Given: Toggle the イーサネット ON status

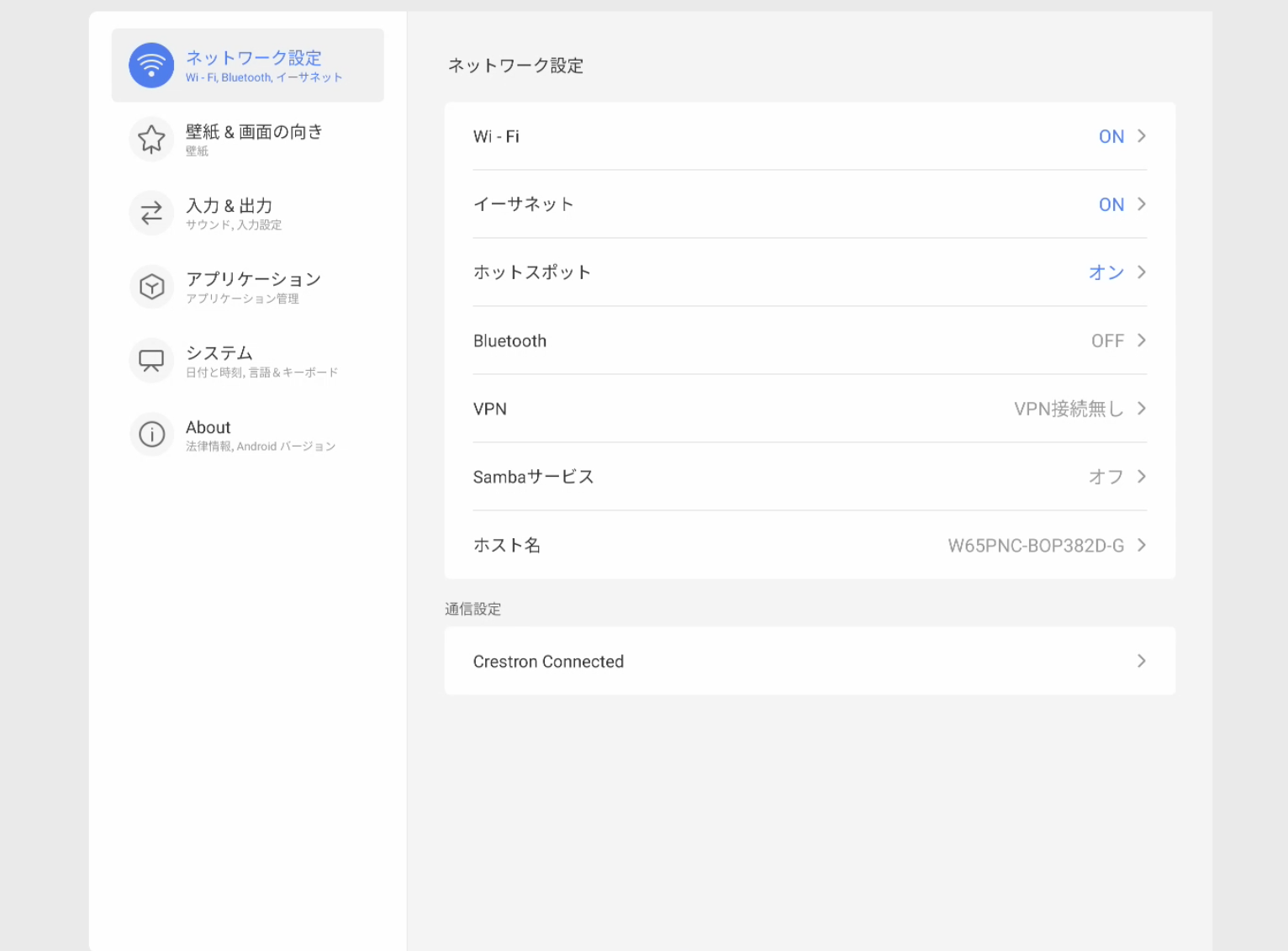Looking at the screenshot, I should coord(1111,204).
